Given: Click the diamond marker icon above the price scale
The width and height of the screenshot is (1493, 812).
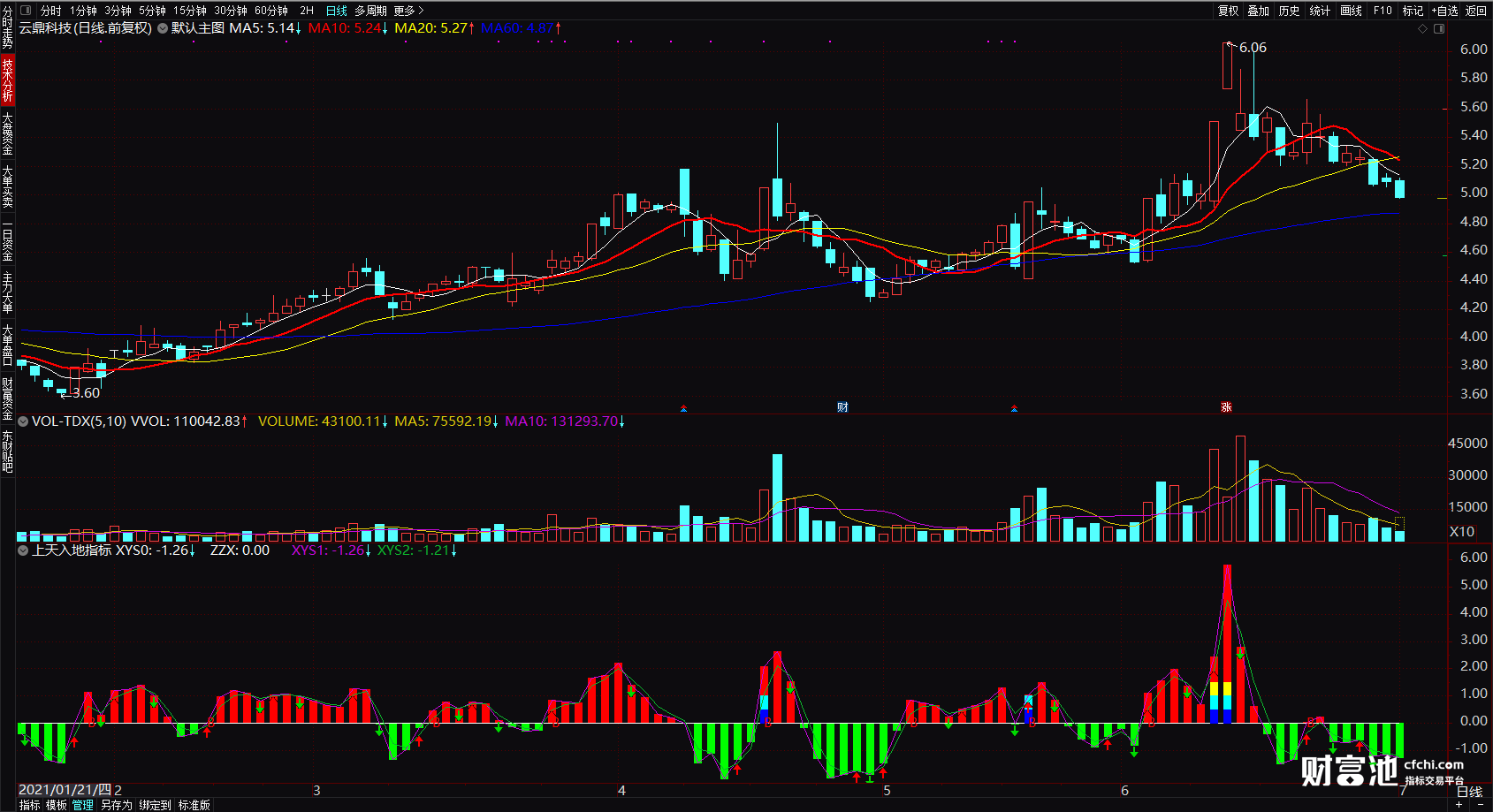Looking at the screenshot, I should [x=1422, y=29].
